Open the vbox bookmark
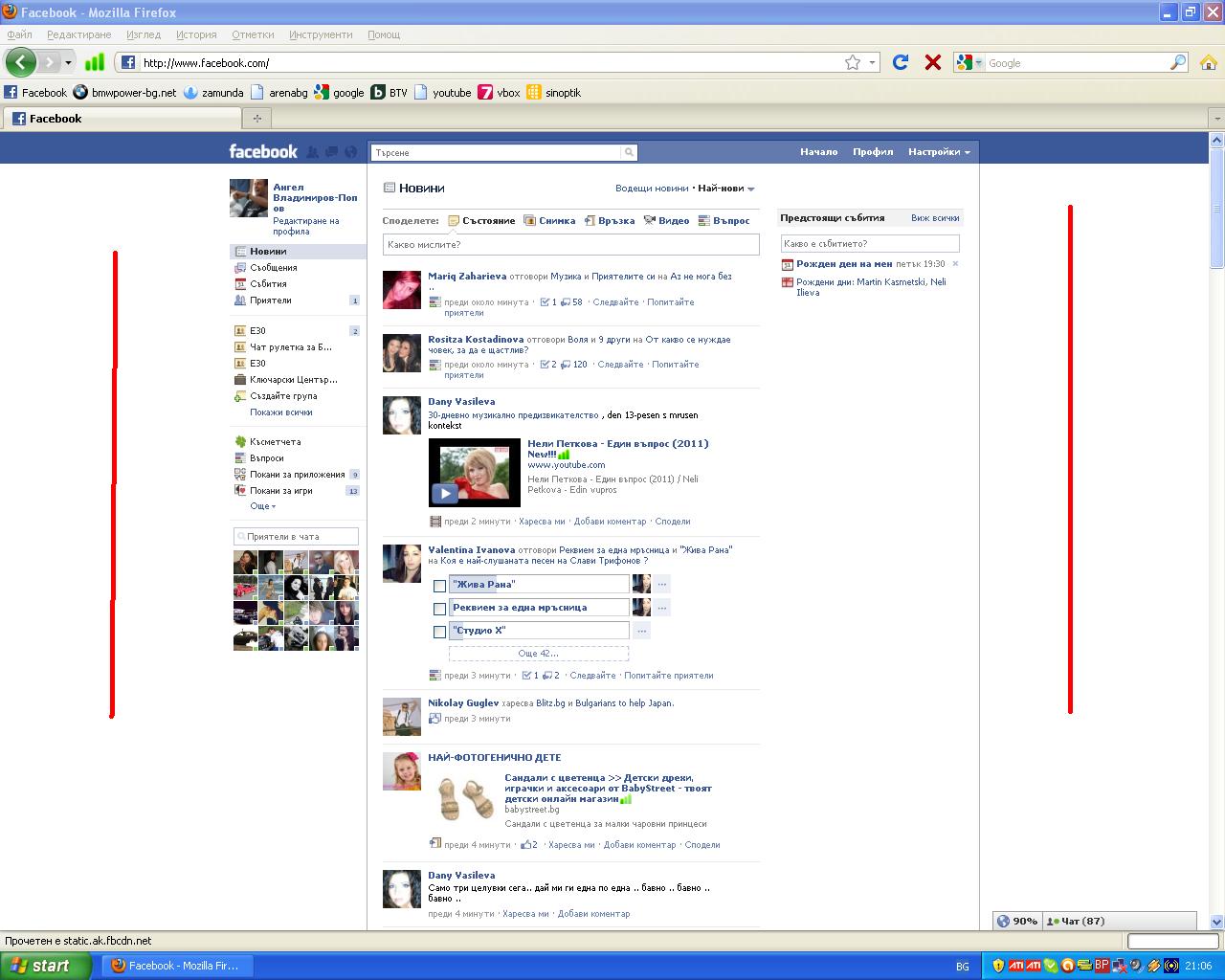1225x980 pixels. (500, 93)
